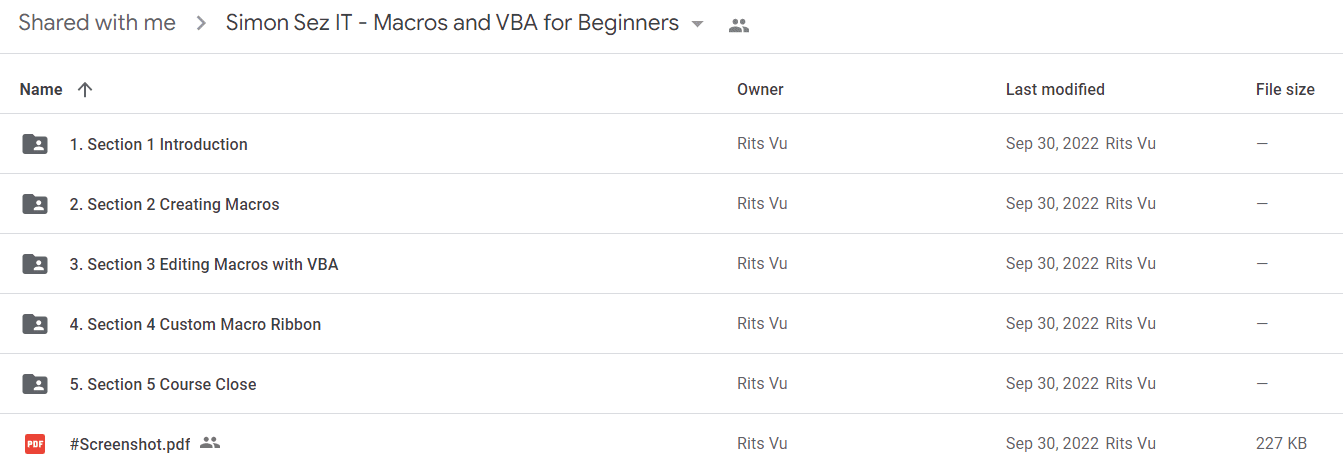This screenshot has width=1343, height=469.
Task: Click the Owner column header
Action: [760, 89]
